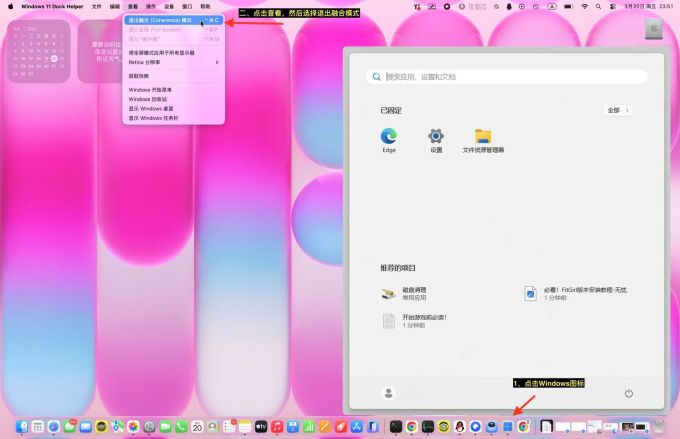Open pinned Settings gear icon
The height and width of the screenshot is (439, 680).
436,140
